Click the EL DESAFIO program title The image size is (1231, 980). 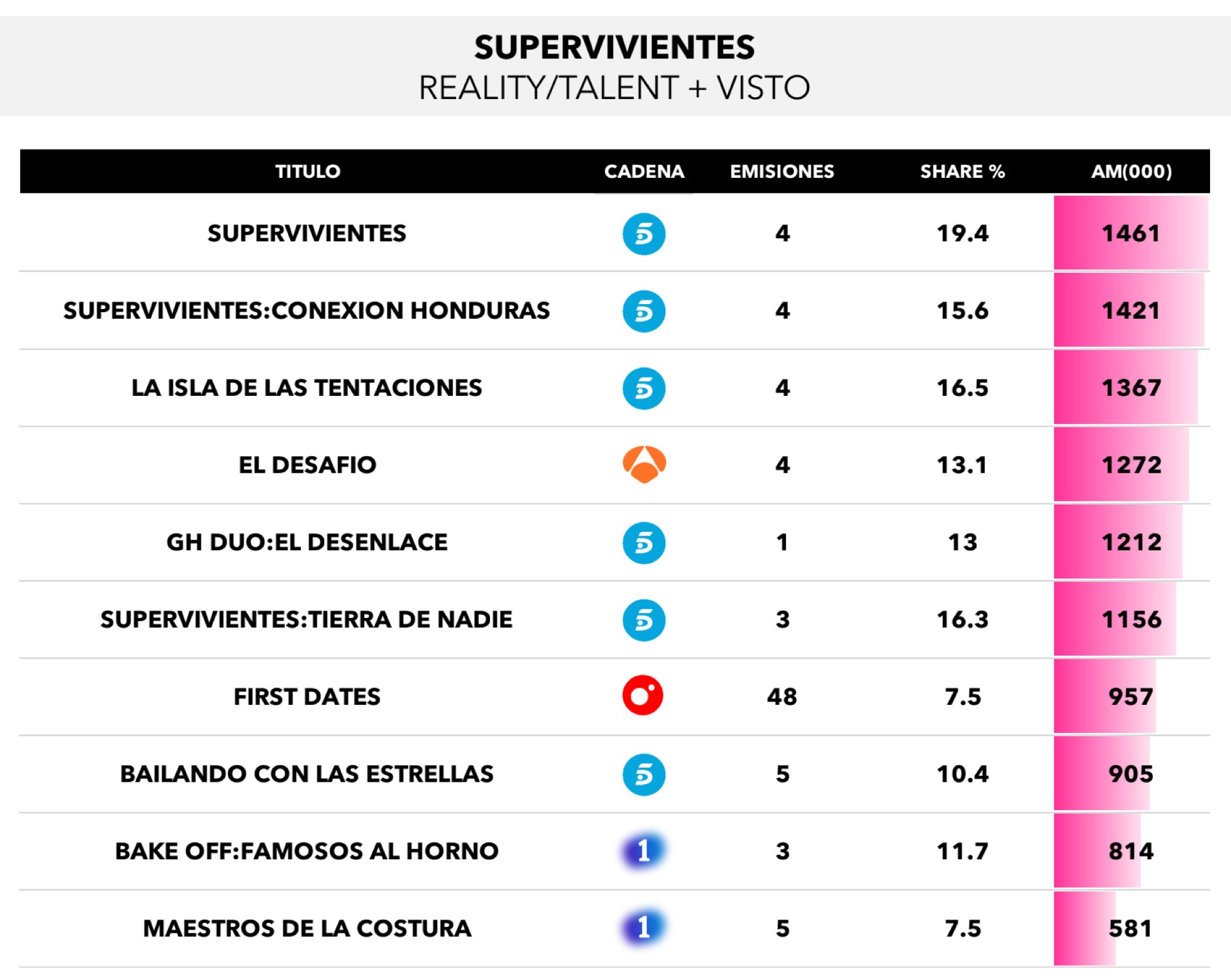point(307,465)
